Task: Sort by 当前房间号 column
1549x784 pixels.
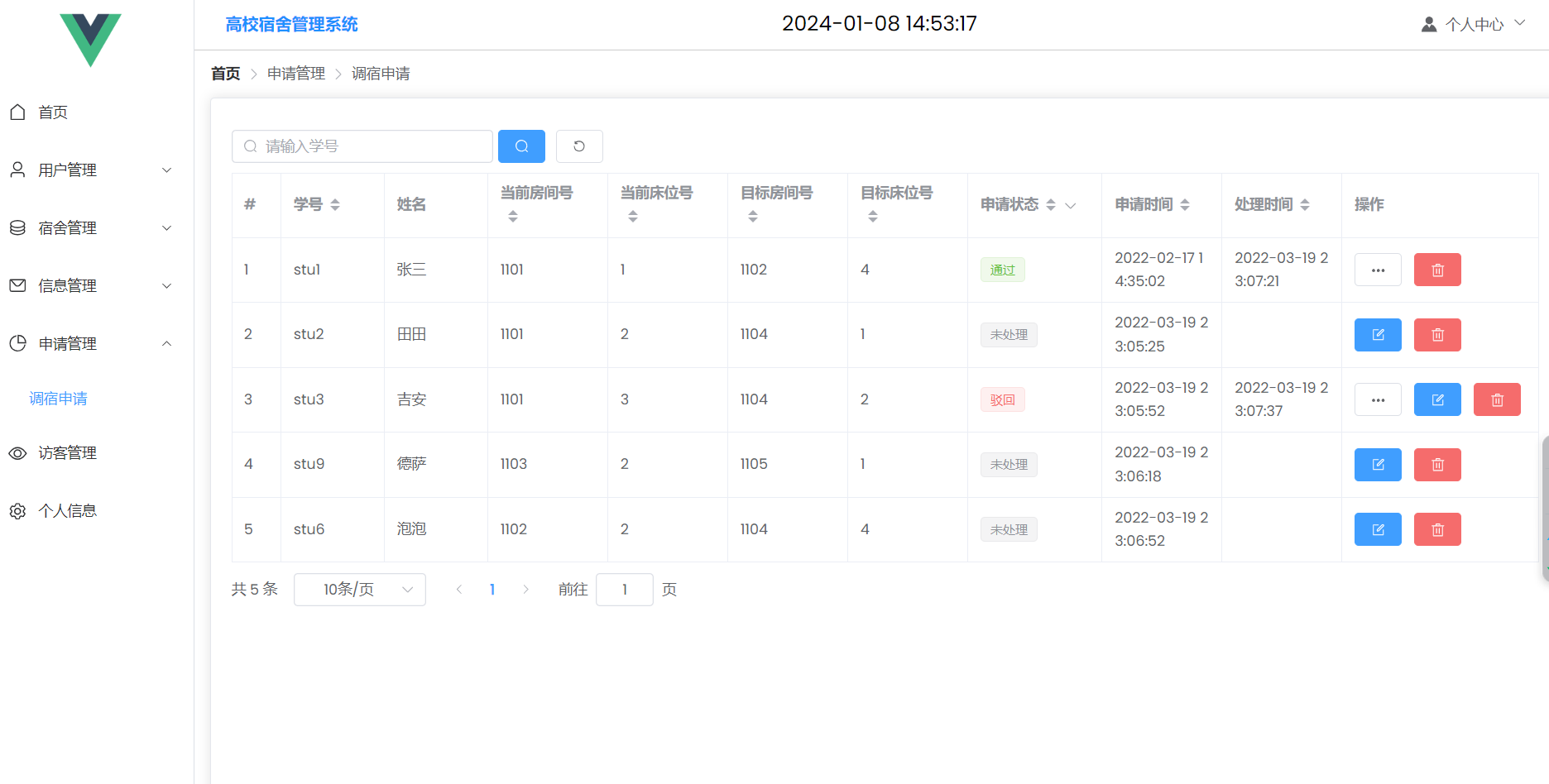Action: 513,216
